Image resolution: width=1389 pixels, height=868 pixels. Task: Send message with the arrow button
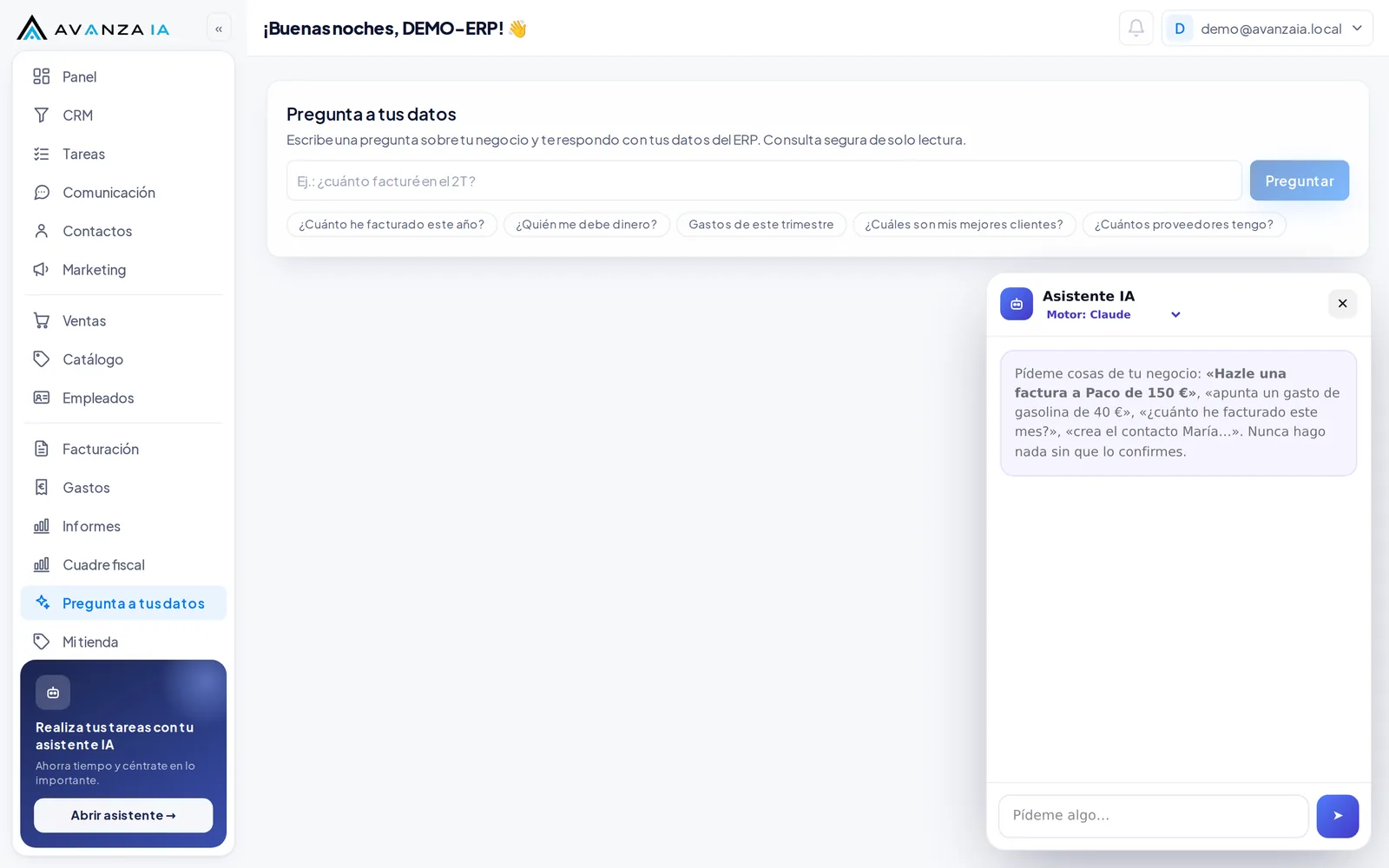1338,816
